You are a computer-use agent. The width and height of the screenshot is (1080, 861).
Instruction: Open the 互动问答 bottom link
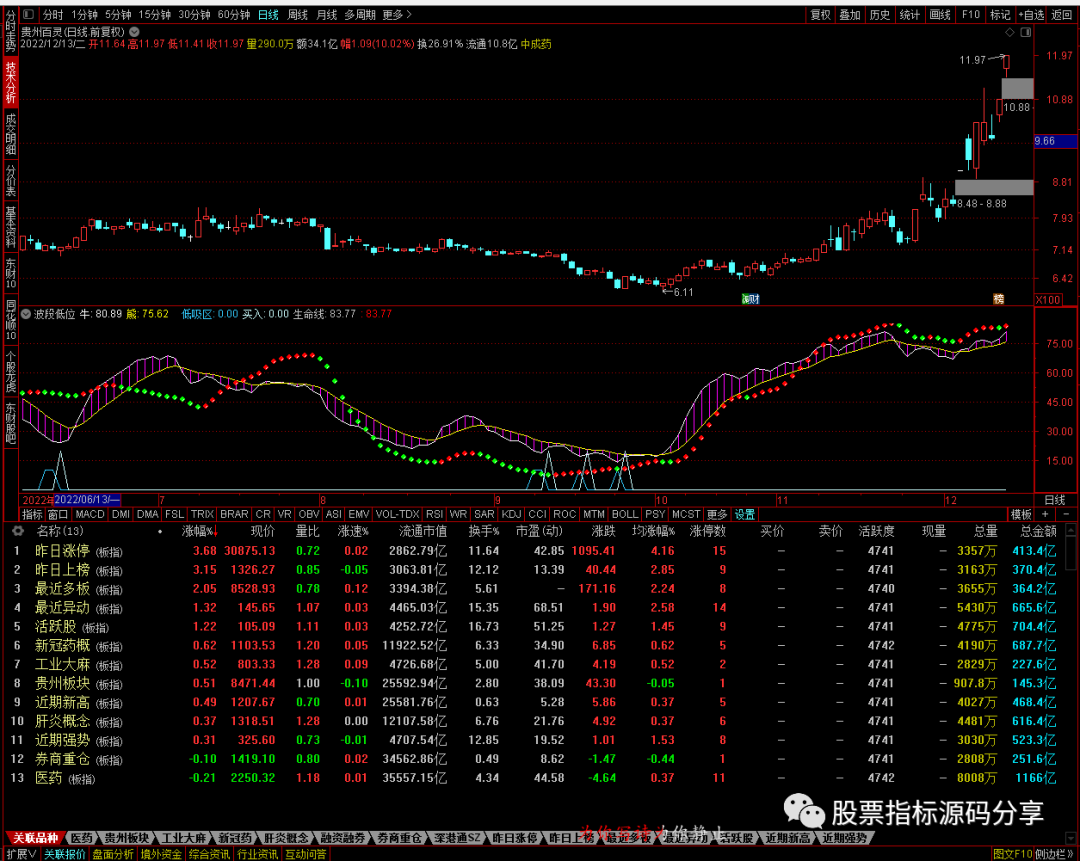(305, 854)
